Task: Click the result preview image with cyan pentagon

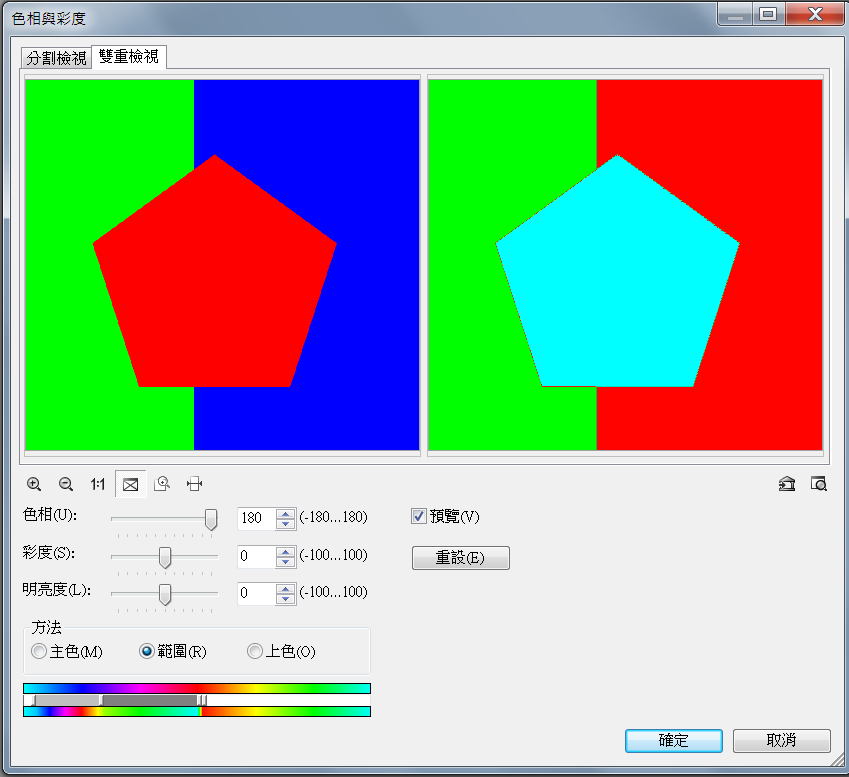Action: (x=625, y=265)
